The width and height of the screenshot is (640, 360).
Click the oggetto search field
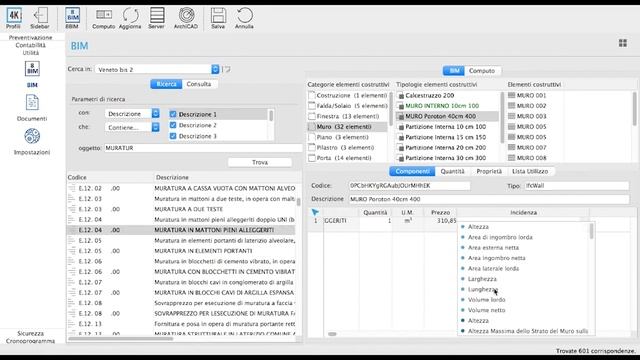(x=203, y=148)
